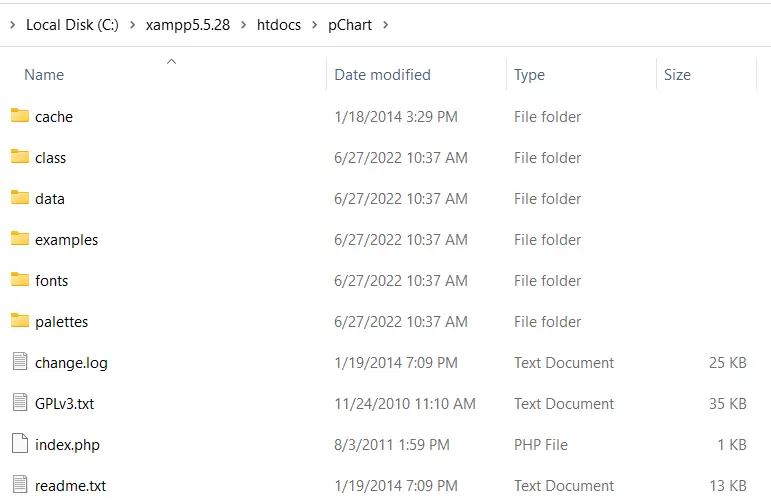The height and width of the screenshot is (504, 771).
Task: Click the GPLv3.txt document icon
Action: coord(20,403)
